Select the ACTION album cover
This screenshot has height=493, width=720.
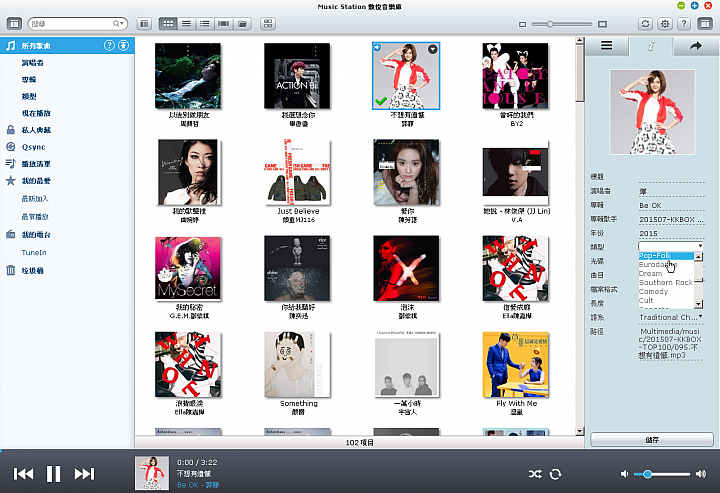[297, 76]
